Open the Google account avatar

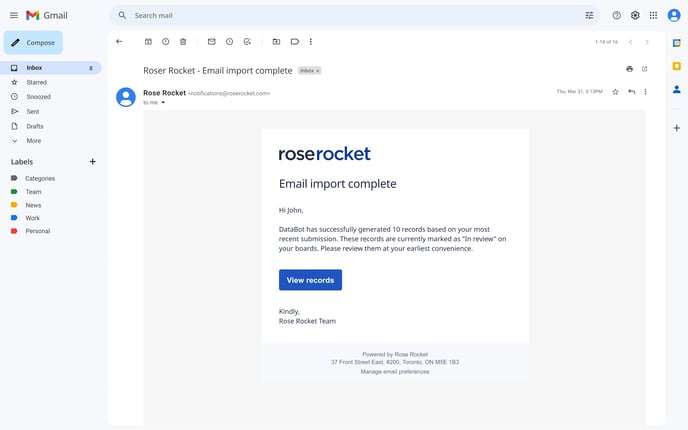pos(674,15)
